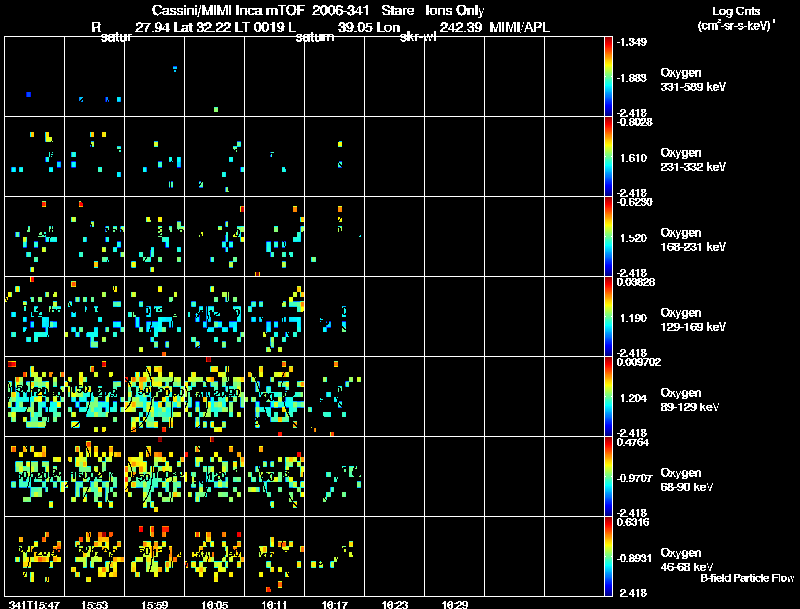Select the Oxygen 168-231 keV label
The image size is (800, 609).
693,240
